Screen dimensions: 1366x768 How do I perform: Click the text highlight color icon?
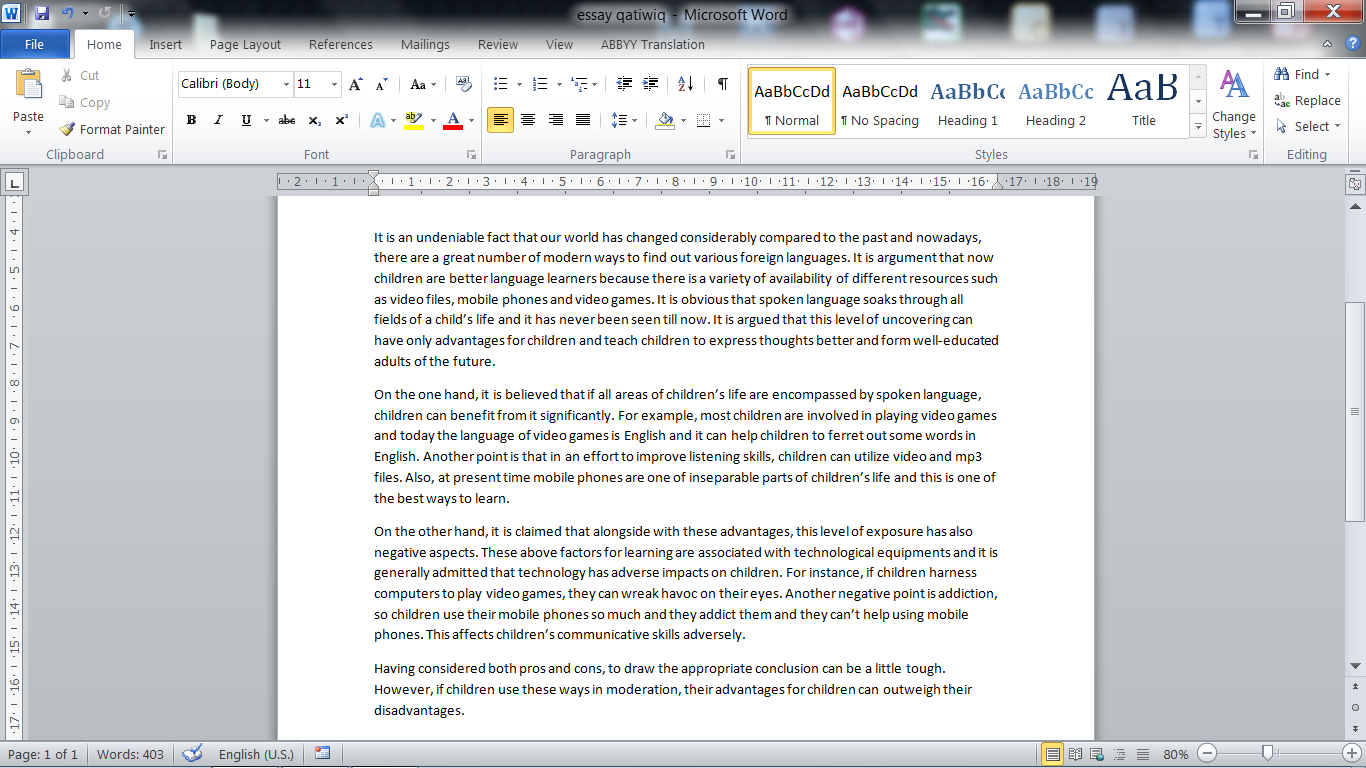point(413,120)
